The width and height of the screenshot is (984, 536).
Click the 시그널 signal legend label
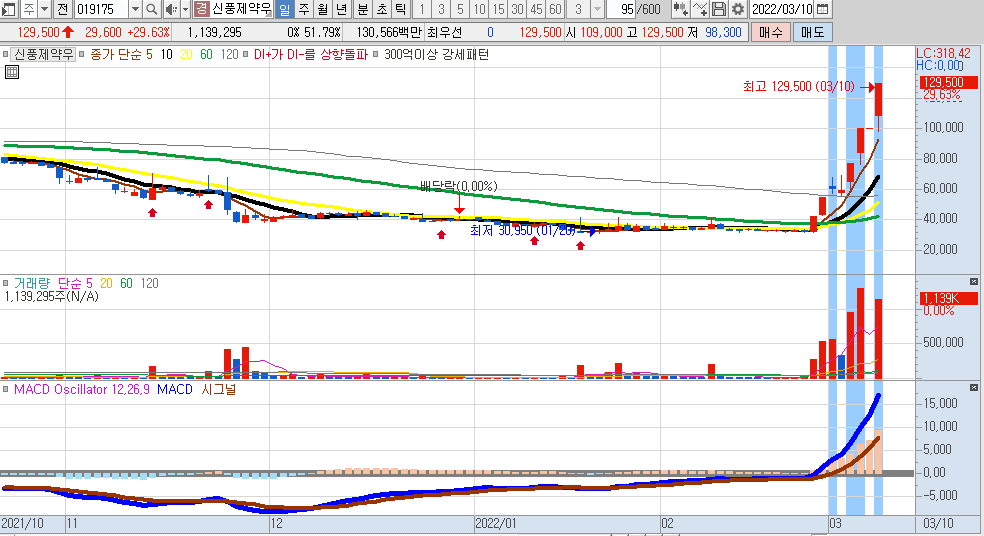point(218,390)
